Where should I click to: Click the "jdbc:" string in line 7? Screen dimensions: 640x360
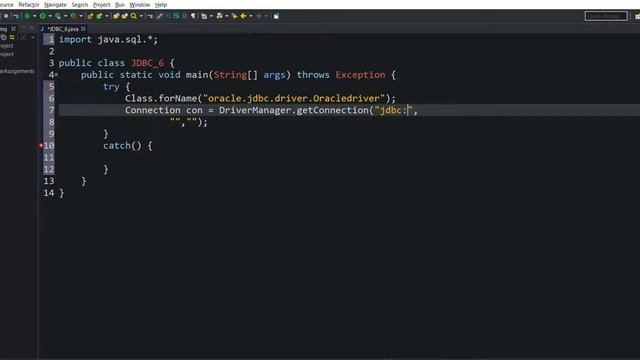click(x=393, y=110)
